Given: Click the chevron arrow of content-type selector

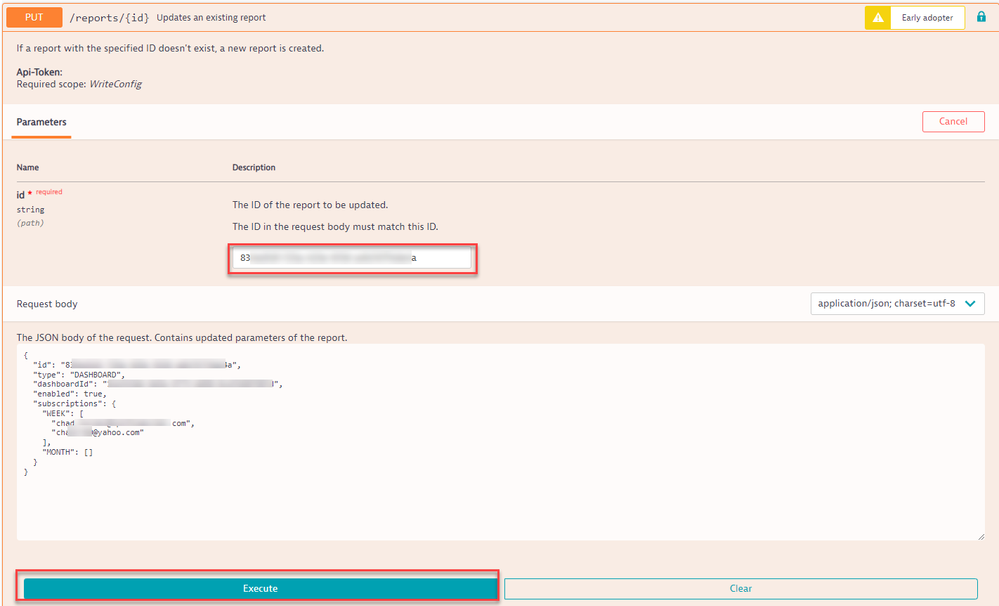Looking at the screenshot, I should tap(969, 303).
